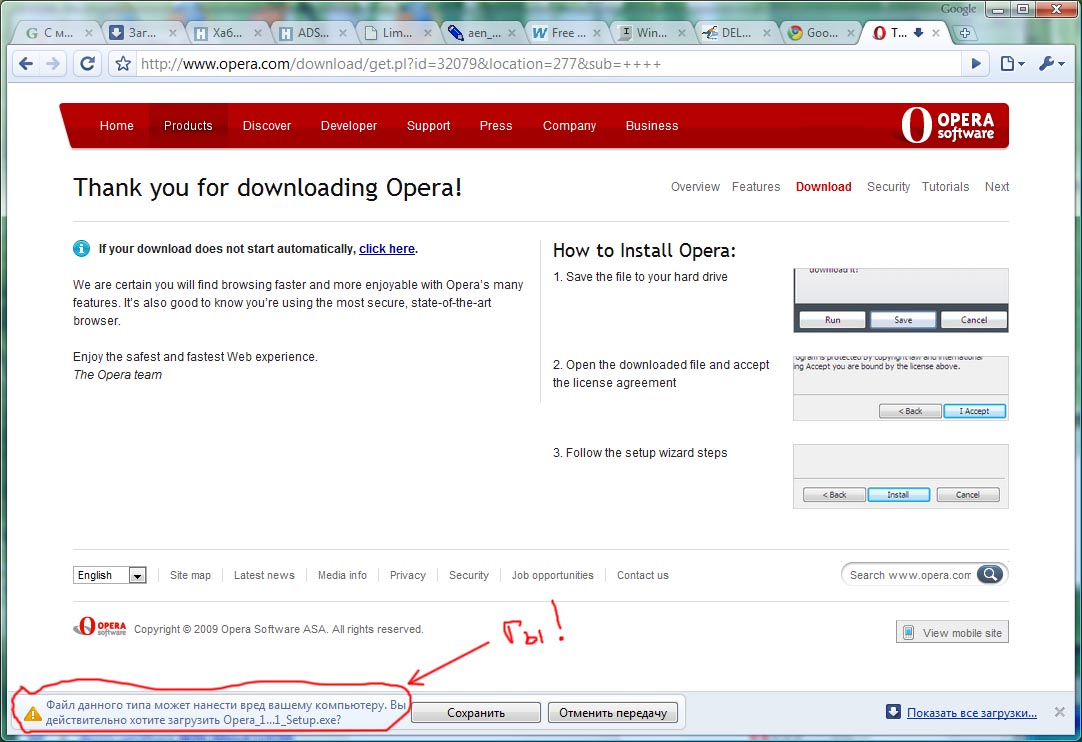Go back with the browser back arrow
The image size is (1082, 742).
tap(26, 64)
